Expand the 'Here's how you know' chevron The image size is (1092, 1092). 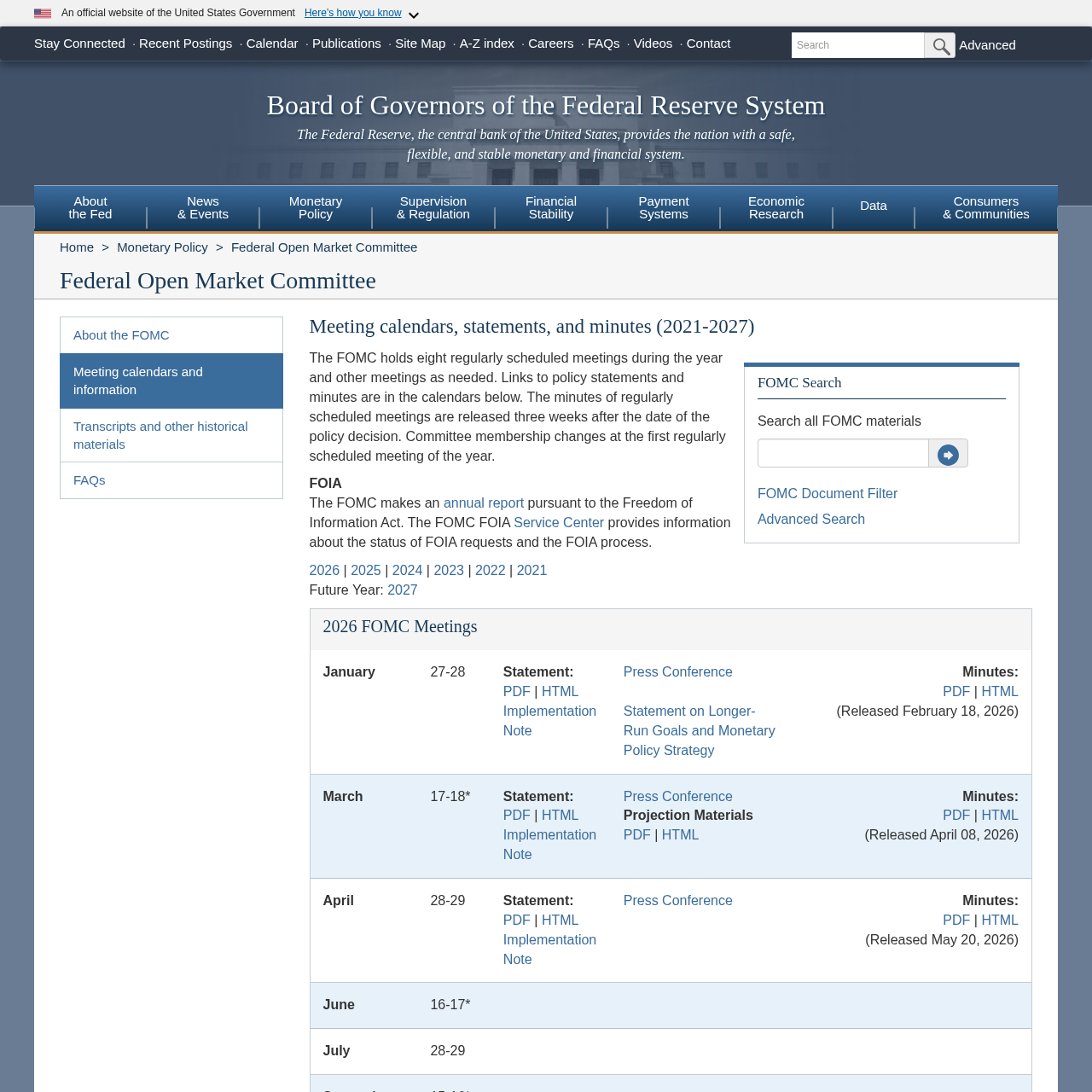(414, 15)
